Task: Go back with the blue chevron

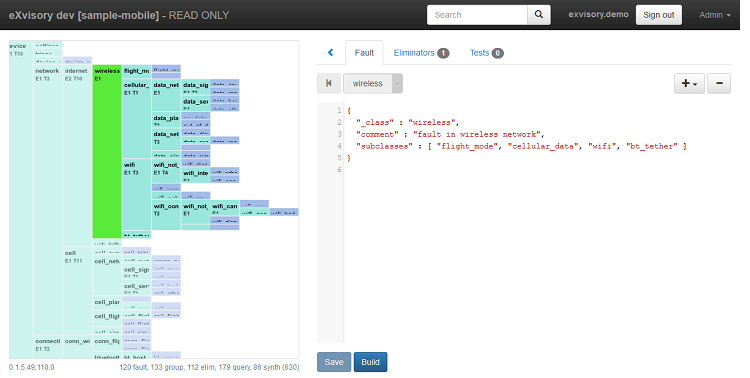Action: (x=330, y=53)
